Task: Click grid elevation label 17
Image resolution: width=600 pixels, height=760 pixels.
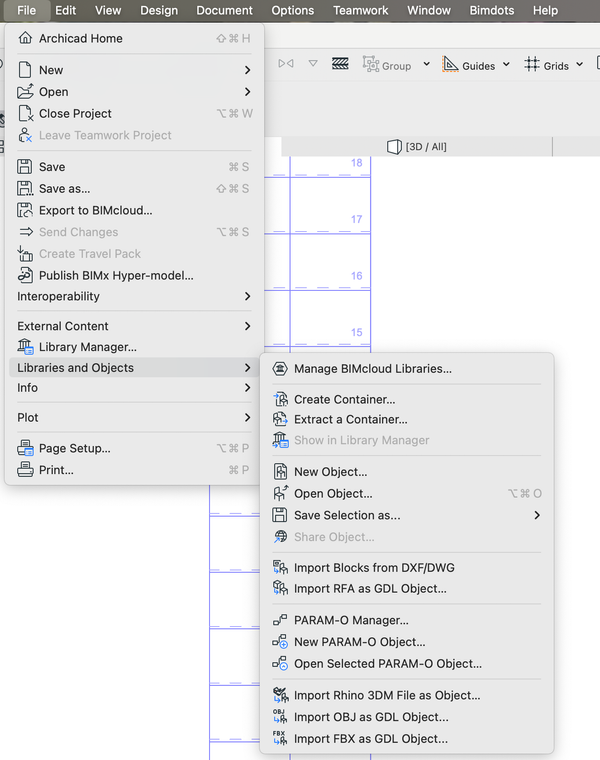Action: (357, 219)
